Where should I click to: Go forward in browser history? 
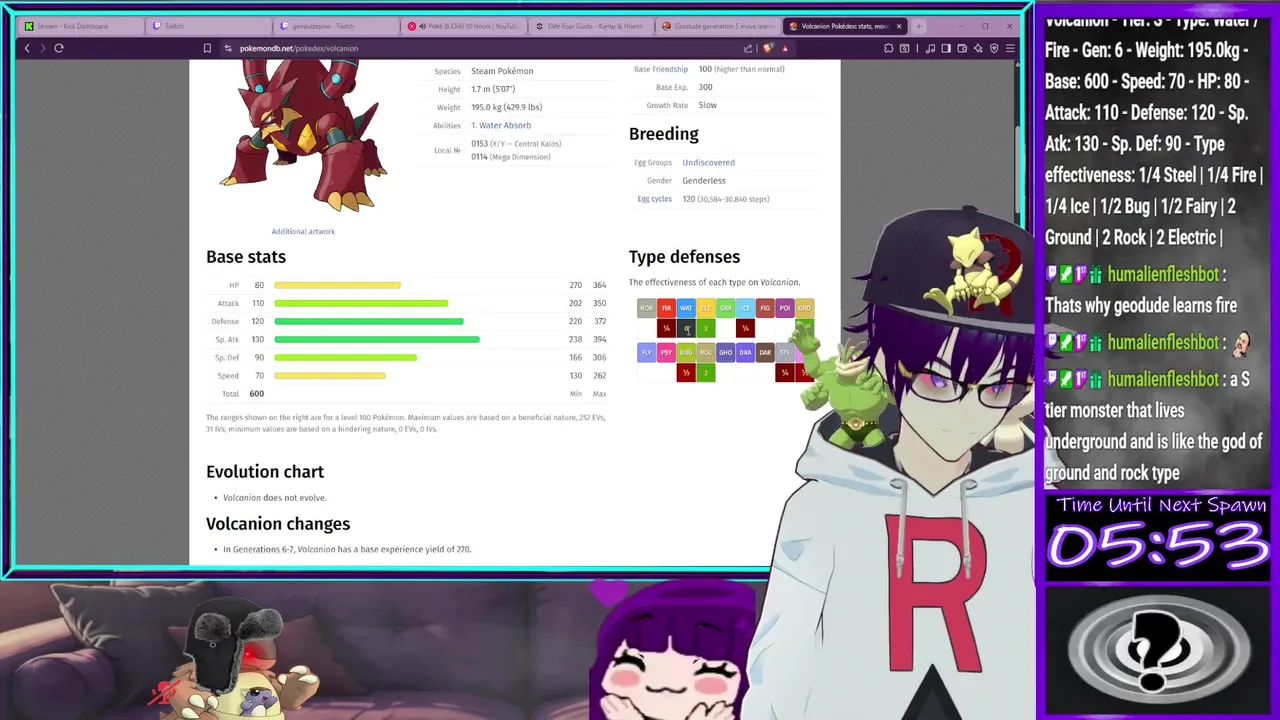pos(42,48)
